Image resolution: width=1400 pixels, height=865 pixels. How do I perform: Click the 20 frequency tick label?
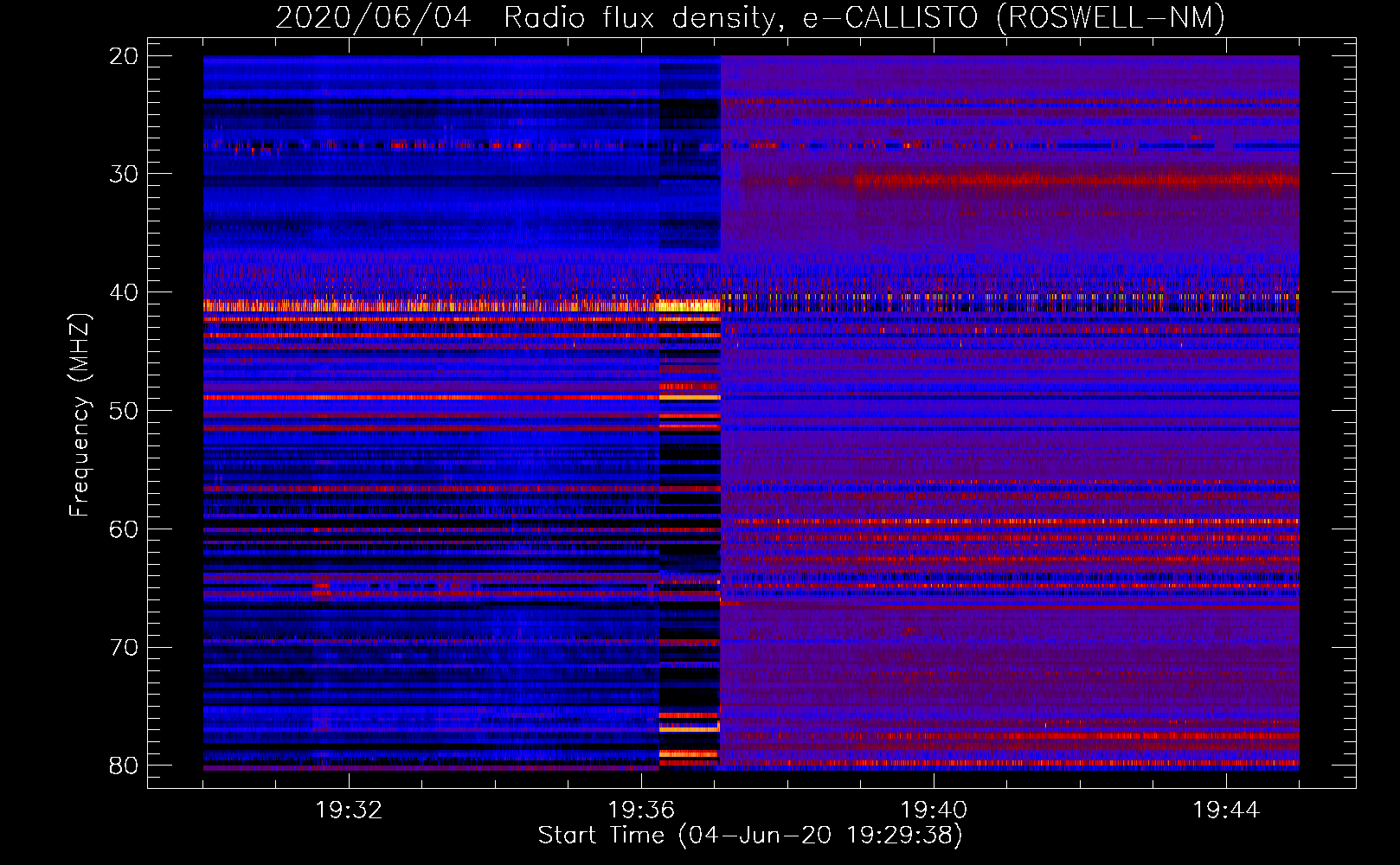pos(125,56)
